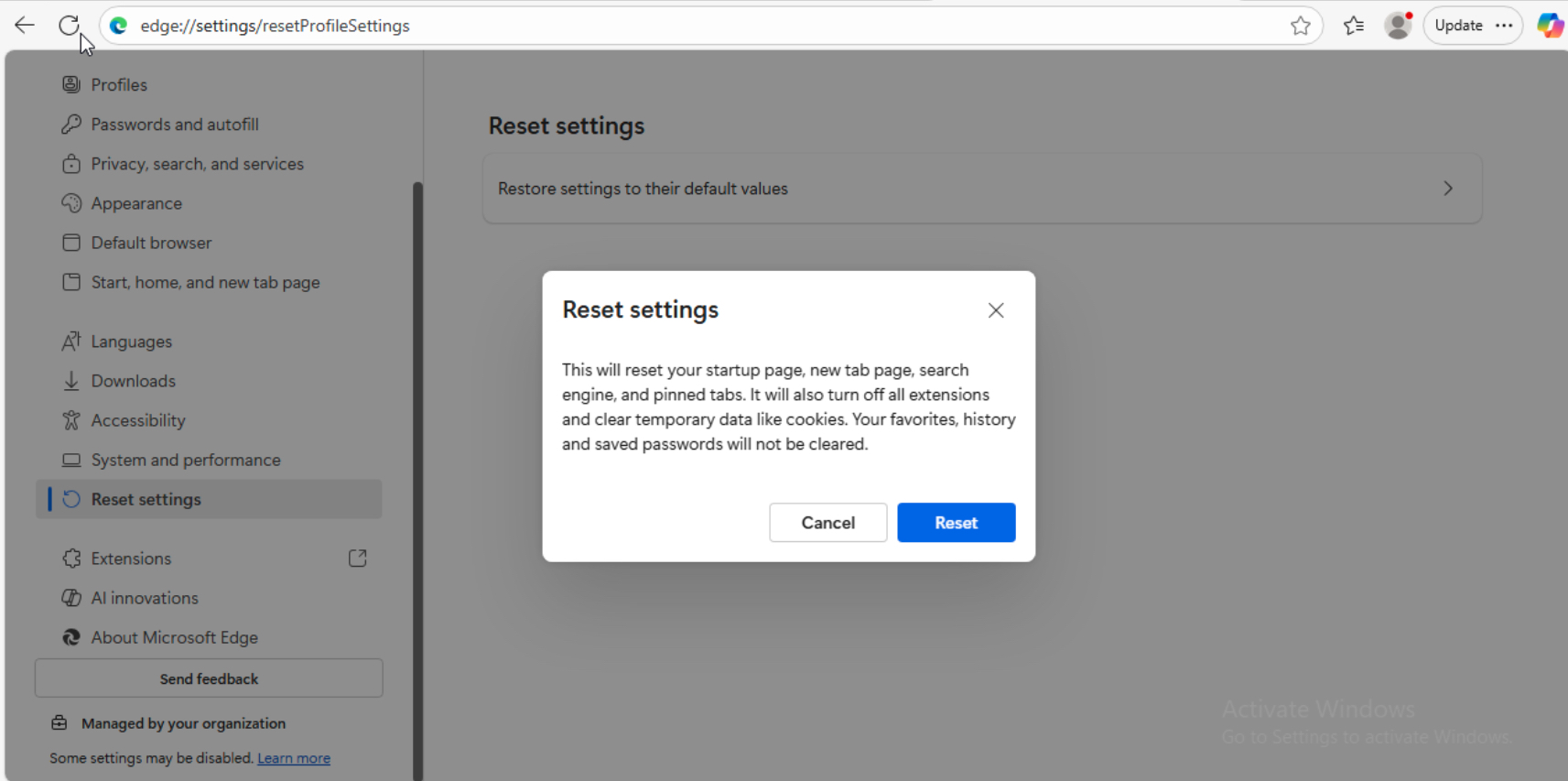Image resolution: width=1568 pixels, height=781 pixels.
Task: Open Appearance settings
Action: [209, 203]
